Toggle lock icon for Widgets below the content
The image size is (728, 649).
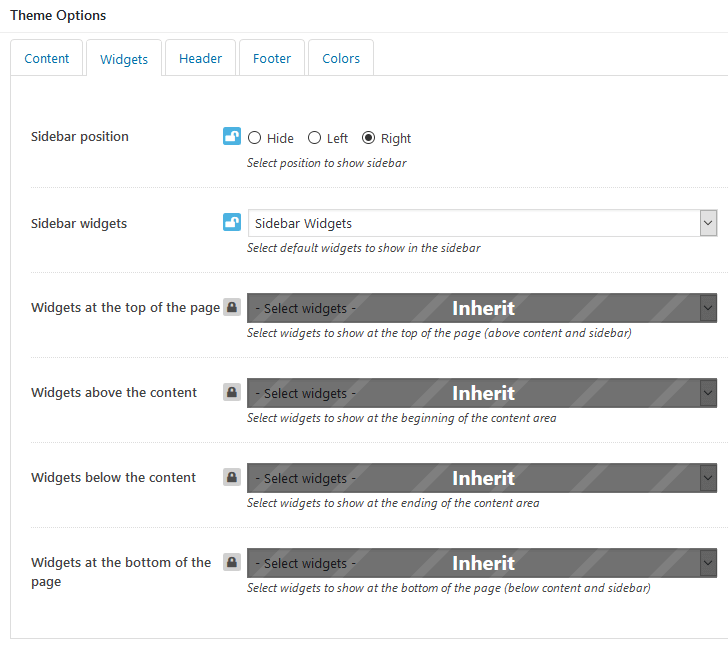click(x=232, y=477)
